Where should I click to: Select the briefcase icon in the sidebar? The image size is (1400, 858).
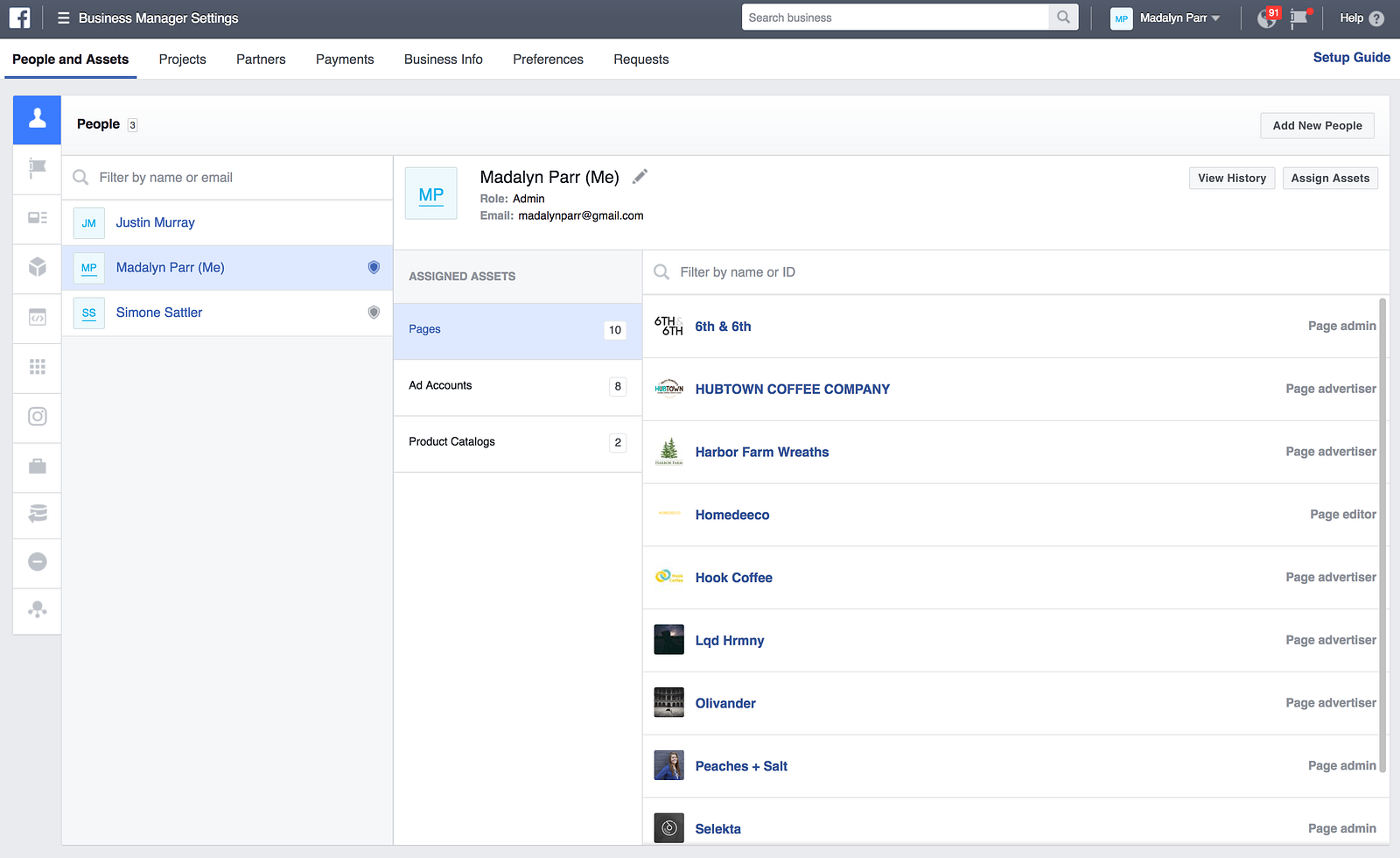[37, 466]
